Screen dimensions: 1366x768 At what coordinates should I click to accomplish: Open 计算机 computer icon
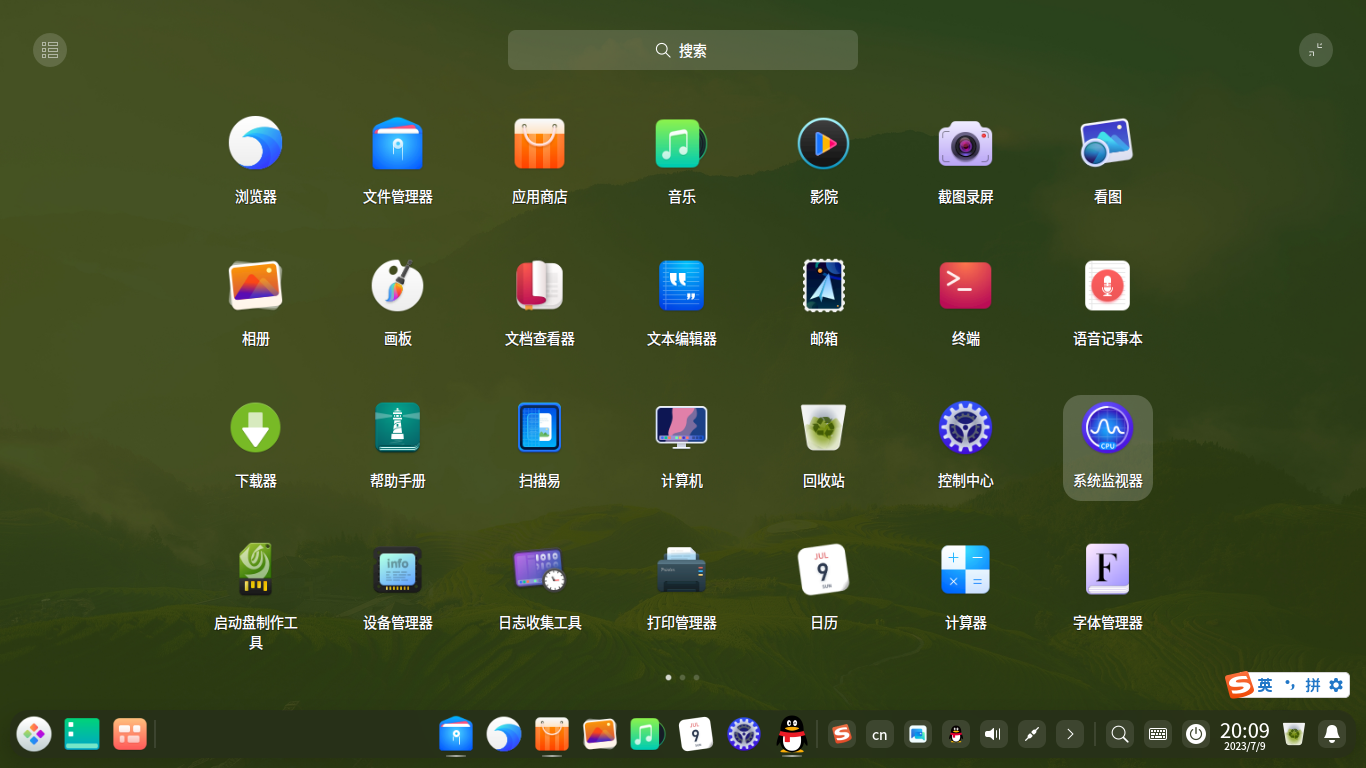click(681, 428)
